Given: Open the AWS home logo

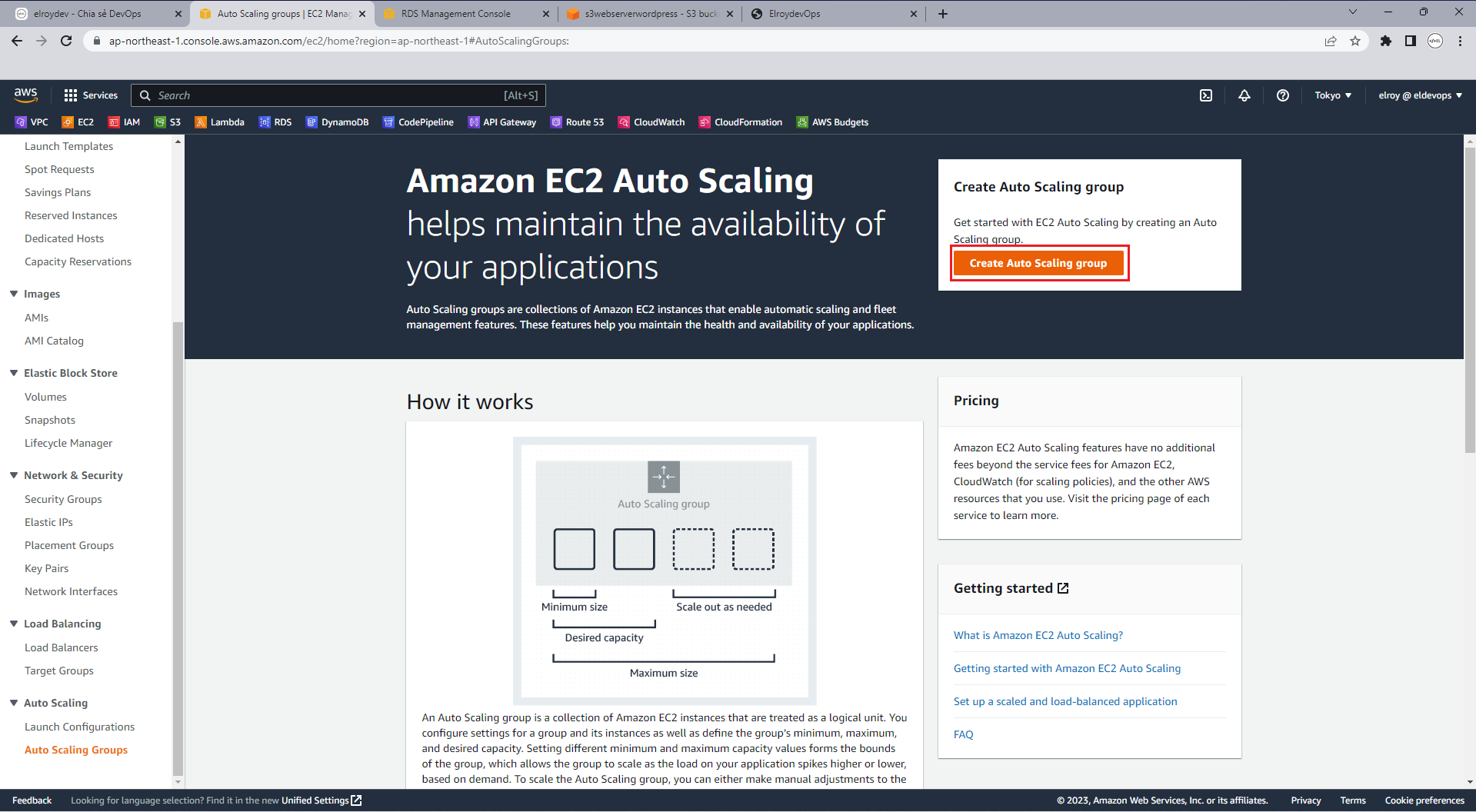Looking at the screenshot, I should (25, 95).
